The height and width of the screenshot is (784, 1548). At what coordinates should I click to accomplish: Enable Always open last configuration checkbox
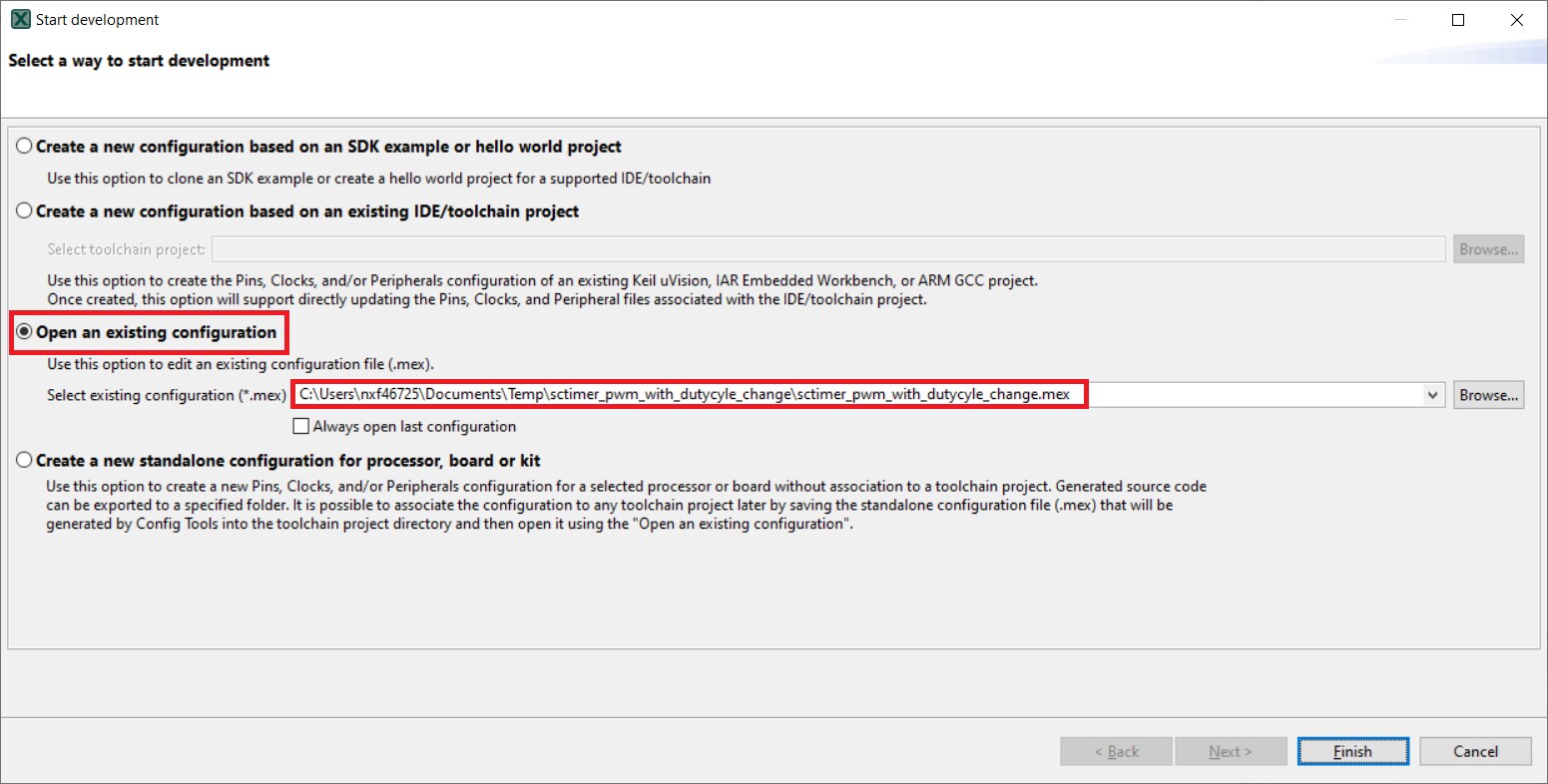tap(300, 427)
